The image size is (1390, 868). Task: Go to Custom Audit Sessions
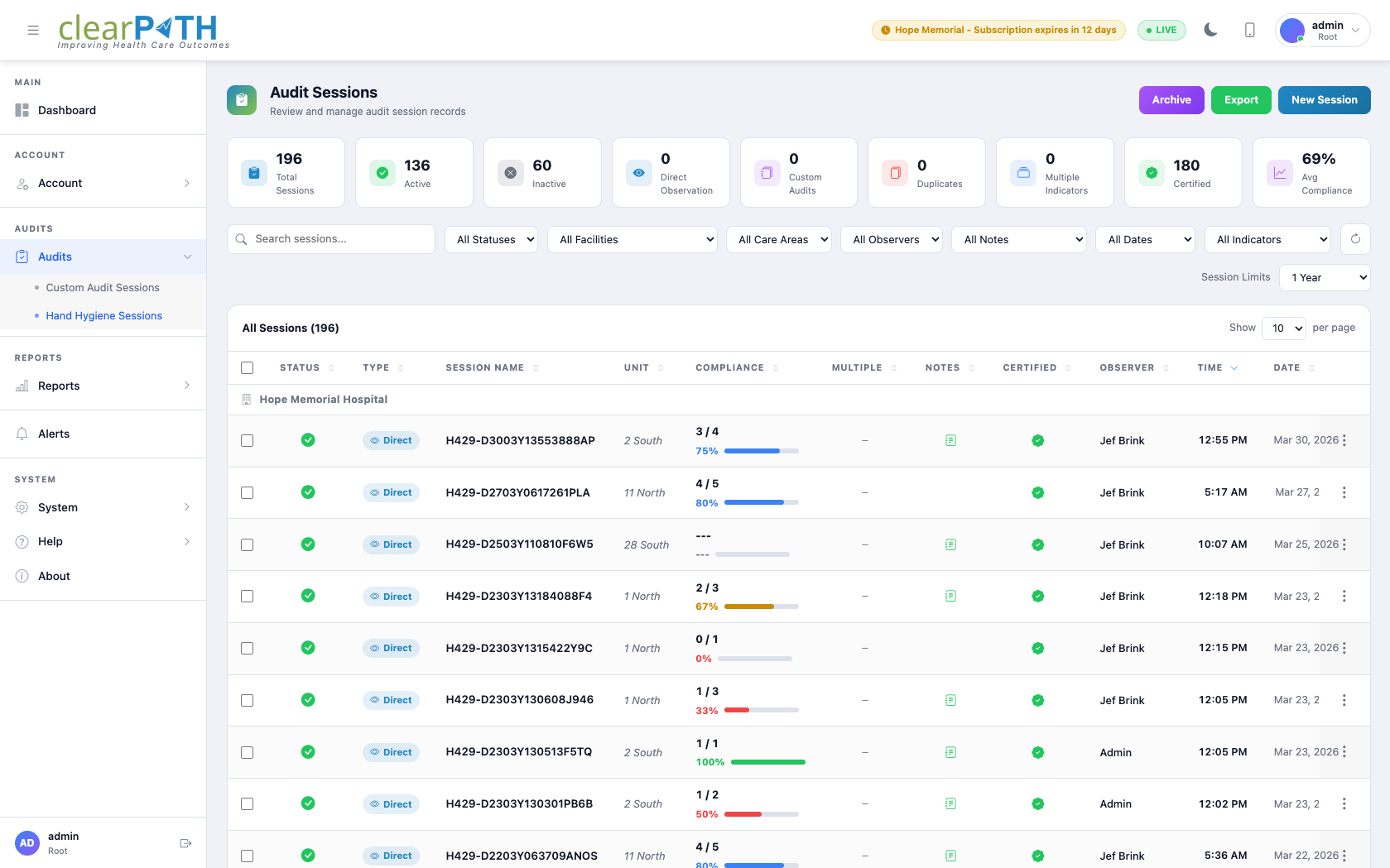click(103, 287)
